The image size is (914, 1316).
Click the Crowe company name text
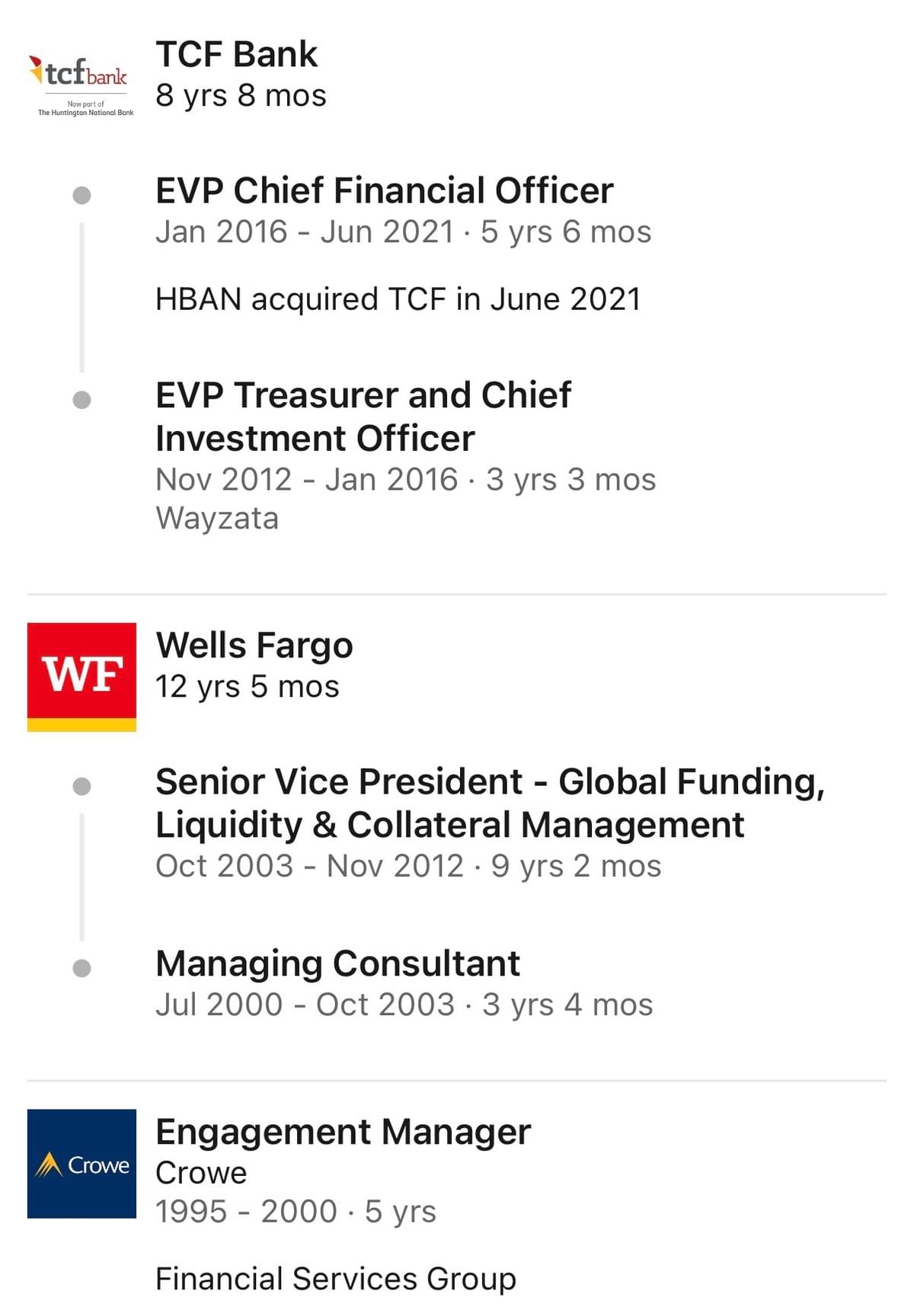(x=201, y=1173)
